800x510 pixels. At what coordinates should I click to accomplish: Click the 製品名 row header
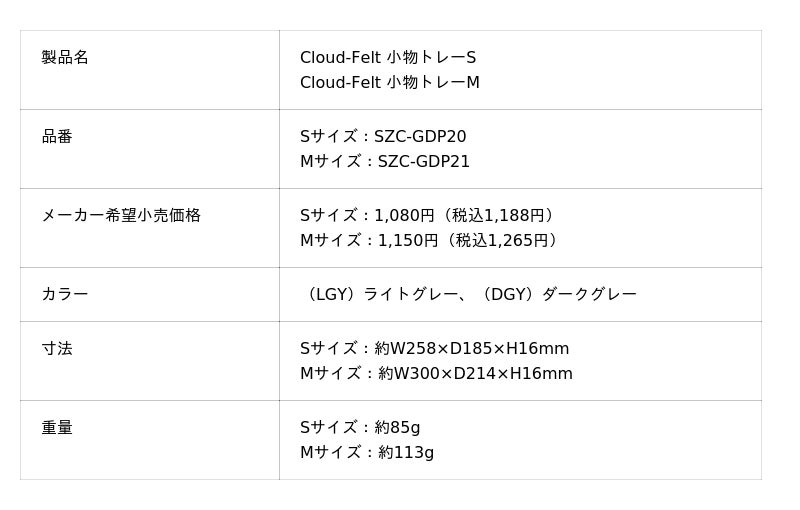click(65, 57)
